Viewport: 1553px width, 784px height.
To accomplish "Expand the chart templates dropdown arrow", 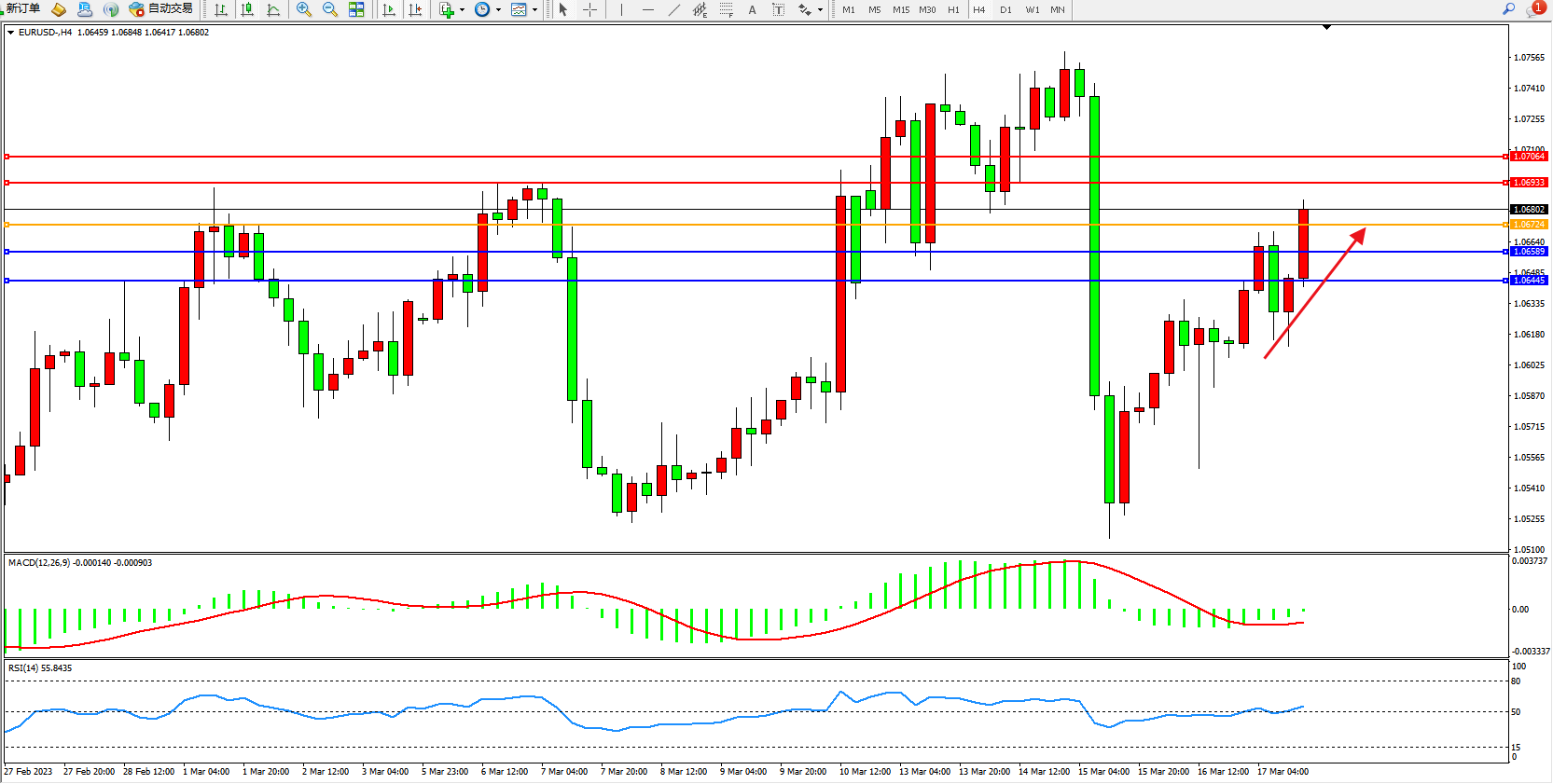I will [x=534, y=10].
